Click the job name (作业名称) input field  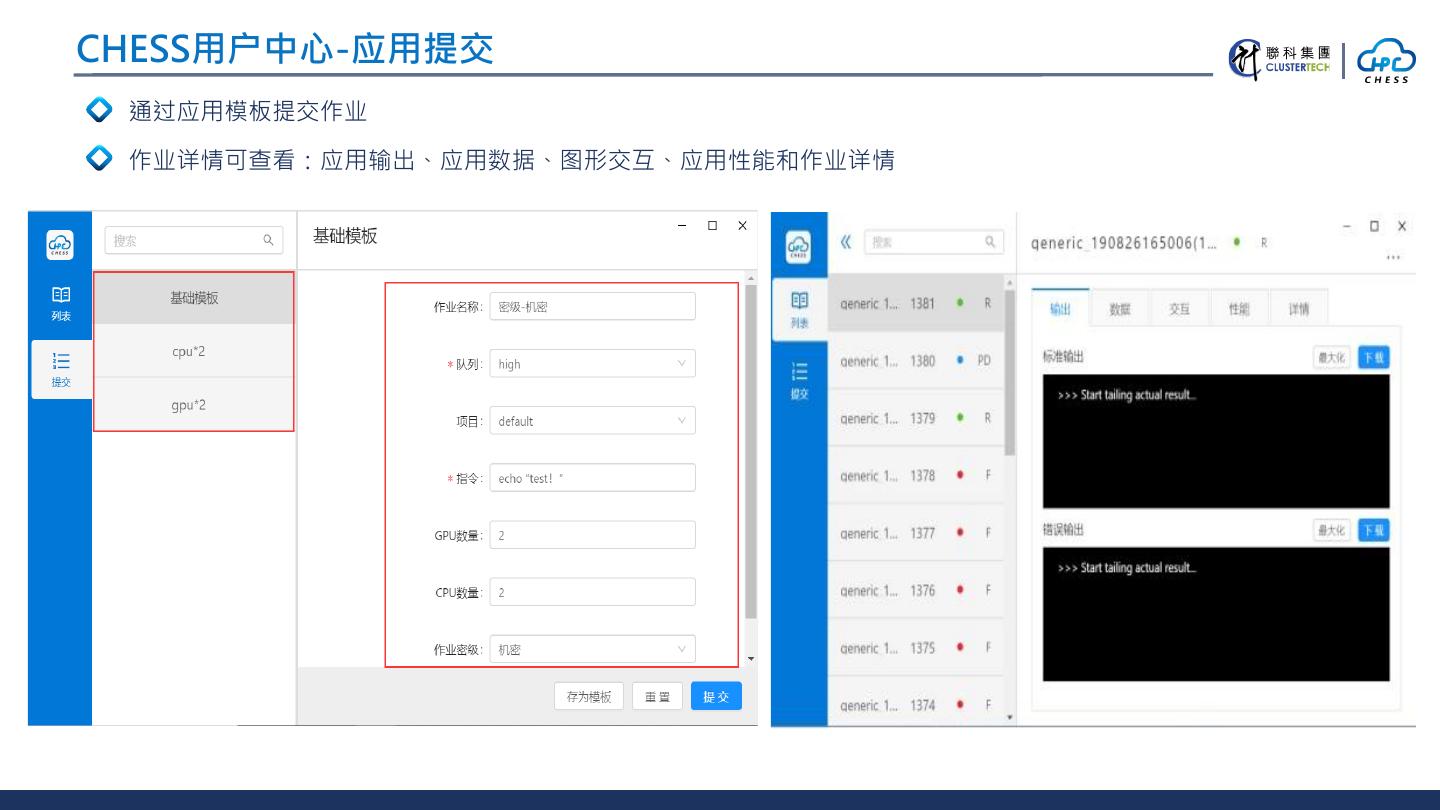(x=592, y=307)
